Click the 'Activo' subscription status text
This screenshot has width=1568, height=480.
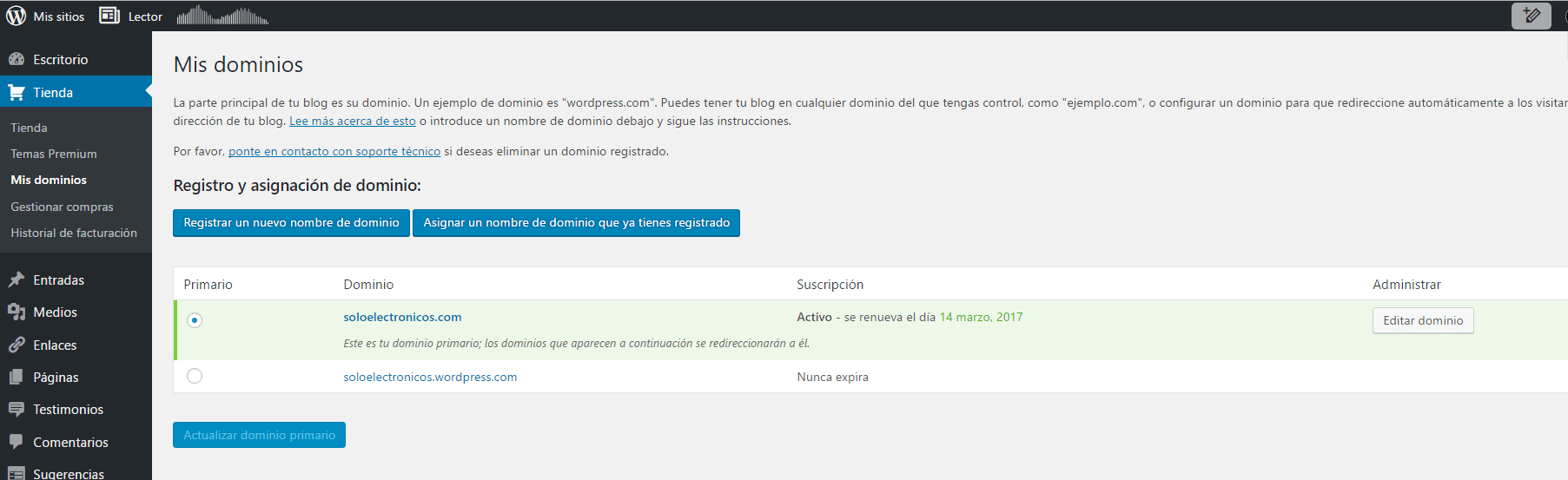pyautogui.click(x=814, y=317)
